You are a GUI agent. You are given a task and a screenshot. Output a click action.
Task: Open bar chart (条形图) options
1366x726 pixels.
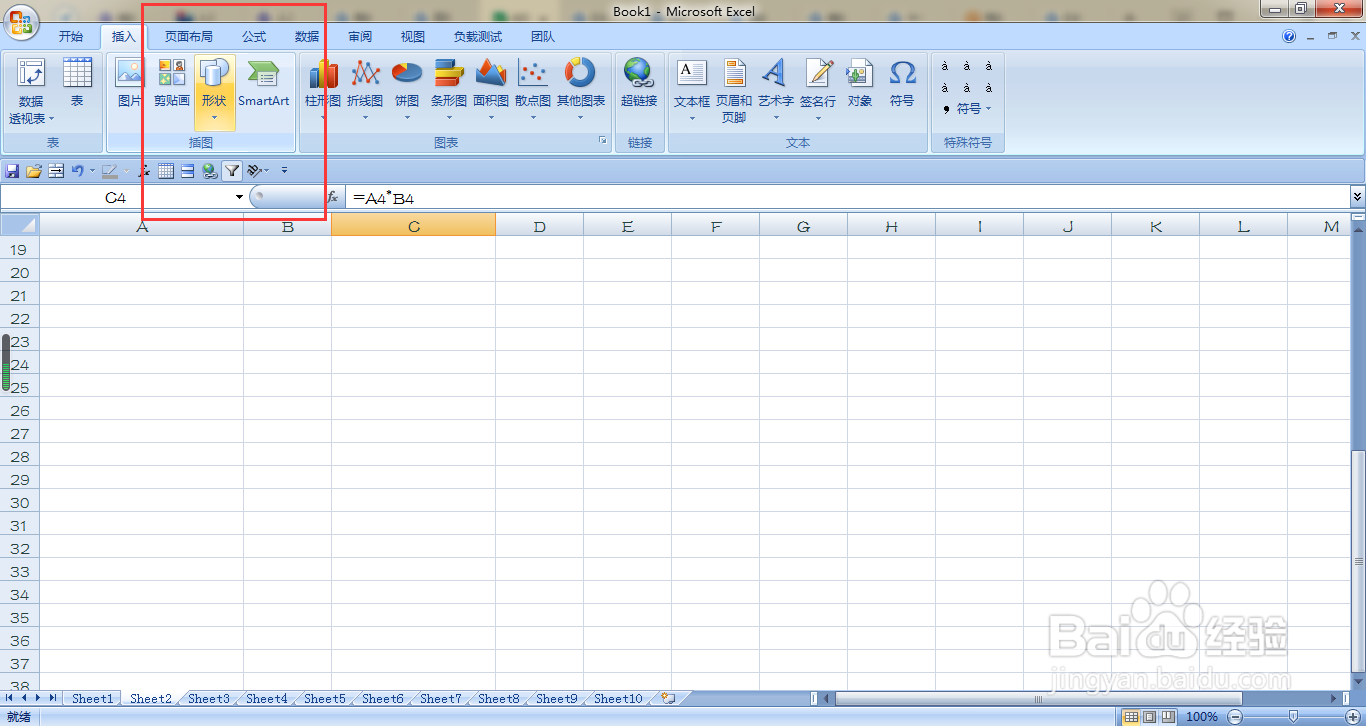[x=449, y=90]
